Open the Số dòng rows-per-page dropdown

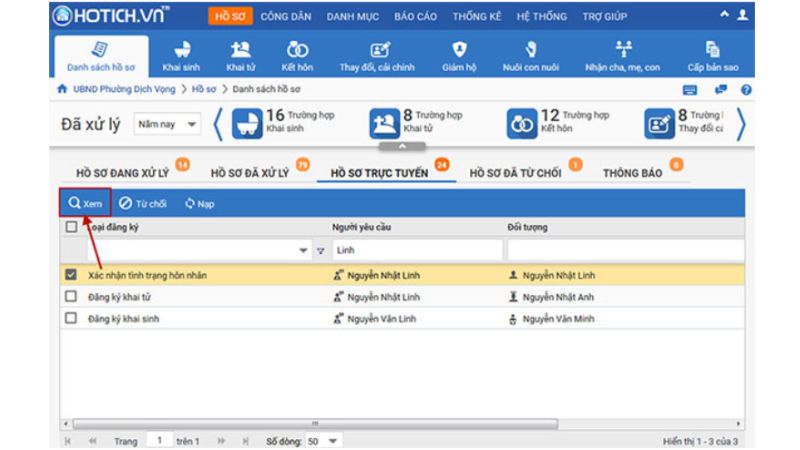[323, 441]
